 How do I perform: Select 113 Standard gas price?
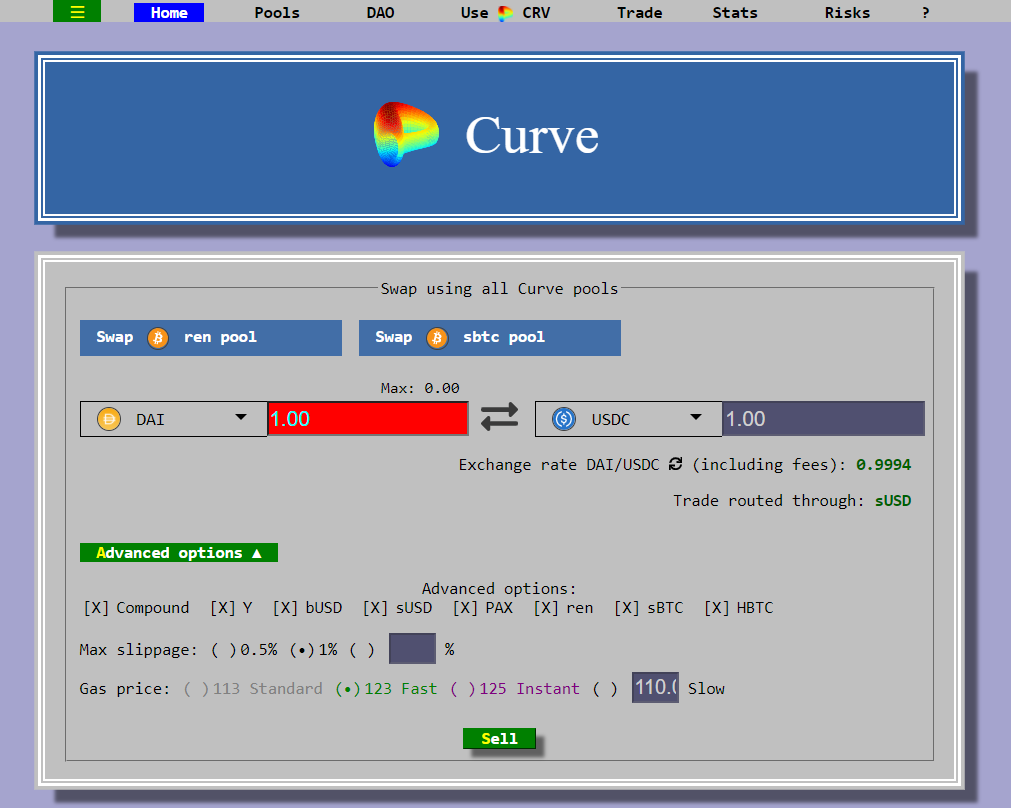tap(253, 689)
